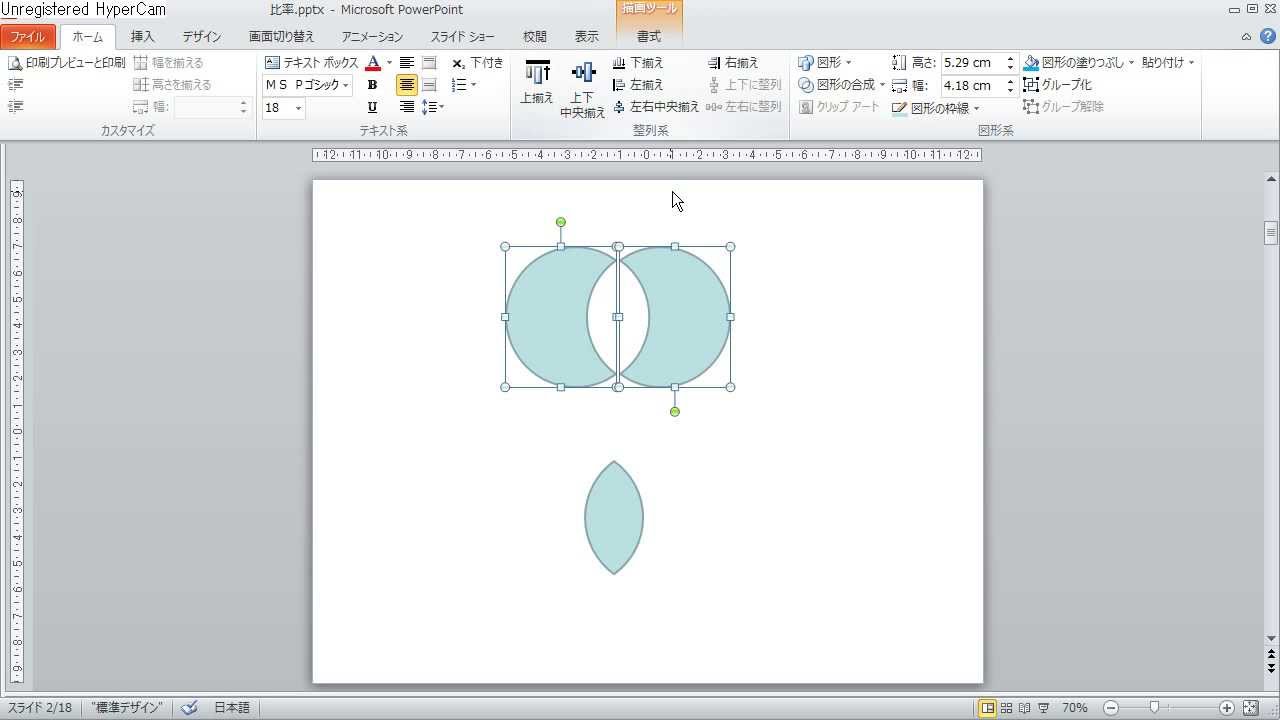Click the shape fill paint bucket

pos(1032,63)
